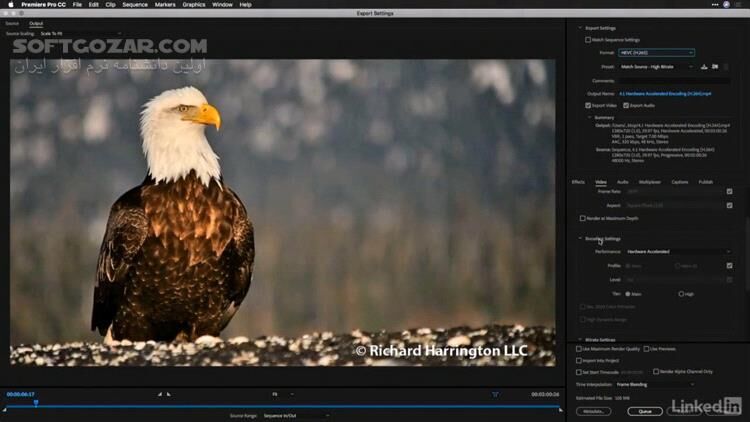Open the Graphics menu

(194, 4)
